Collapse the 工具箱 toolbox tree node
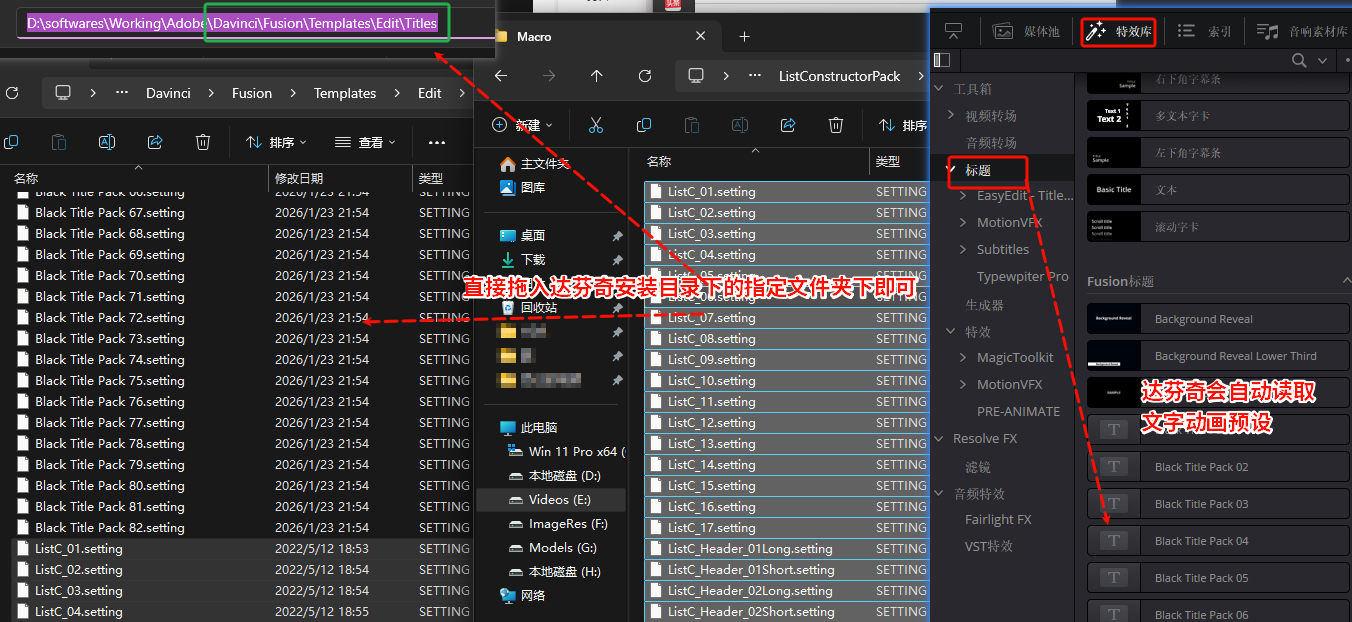This screenshot has width=1352, height=622. click(x=940, y=89)
